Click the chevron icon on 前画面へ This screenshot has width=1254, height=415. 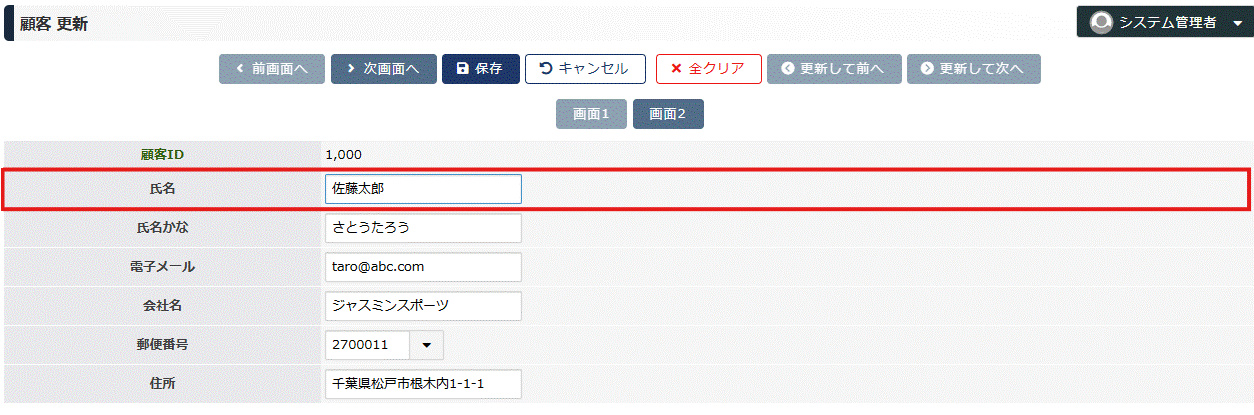240,69
